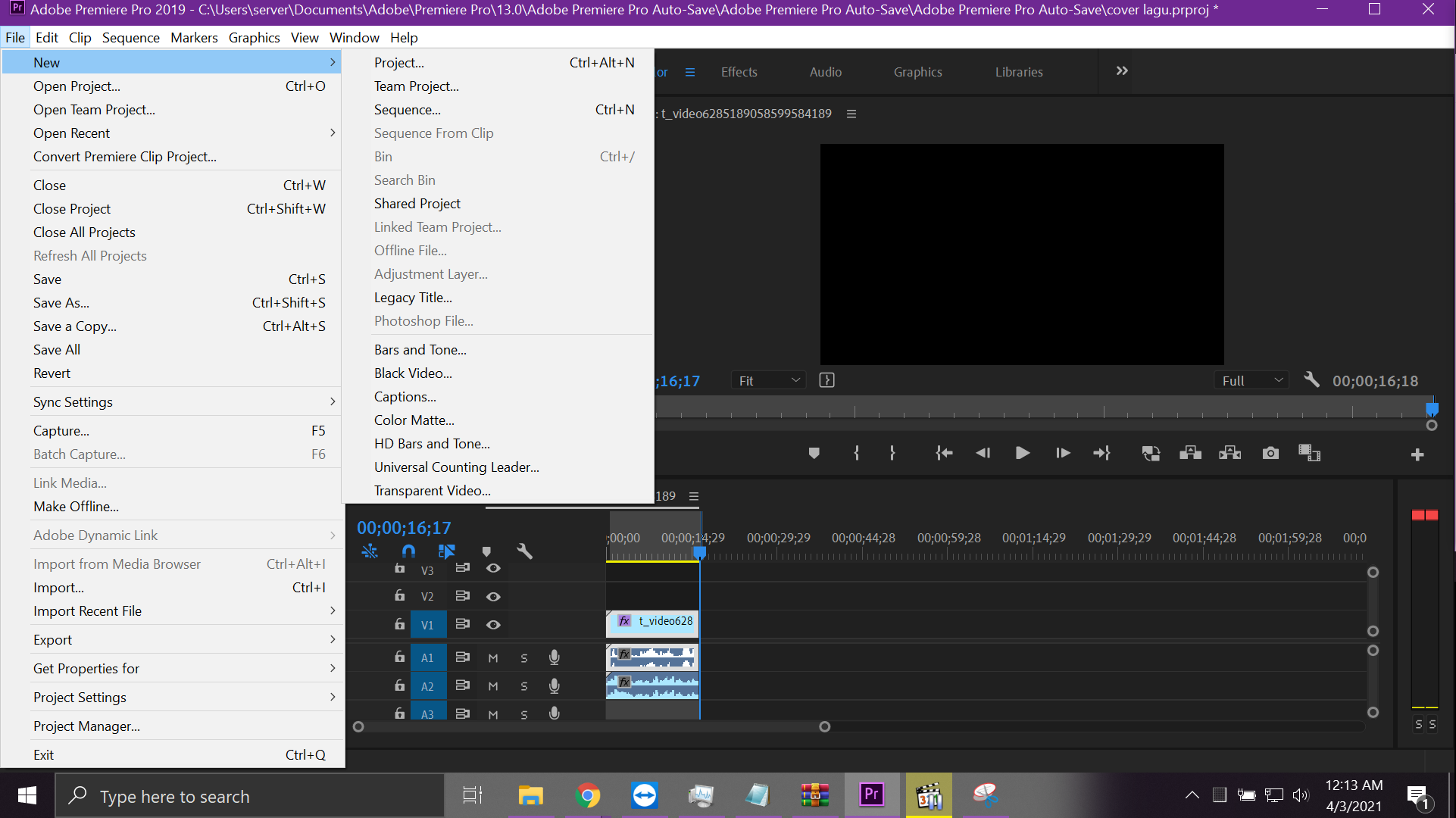The image size is (1456, 818).
Task: Open the monitor Button Editor plus icon
Action: coord(1417,454)
